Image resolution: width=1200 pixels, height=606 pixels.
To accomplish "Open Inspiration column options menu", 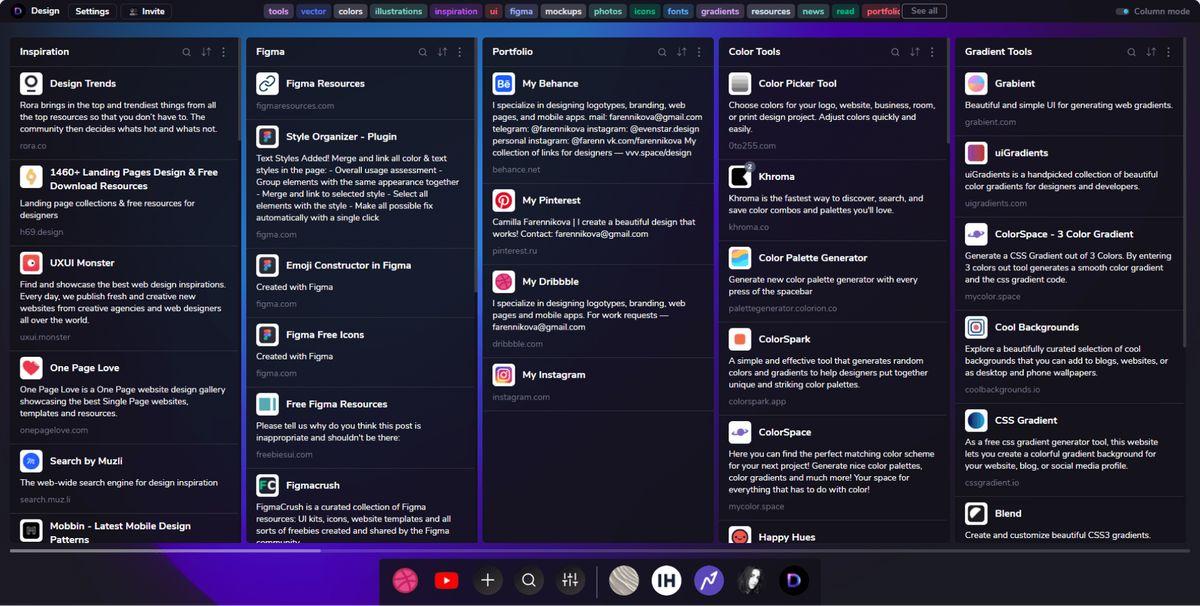I will [224, 52].
